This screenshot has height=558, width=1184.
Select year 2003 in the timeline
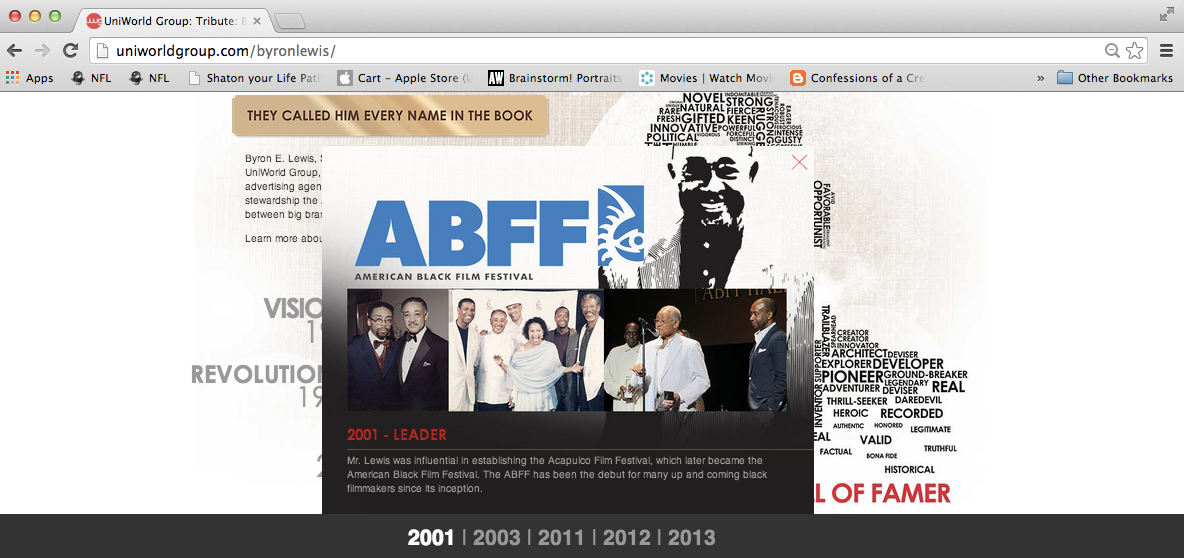[497, 538]
